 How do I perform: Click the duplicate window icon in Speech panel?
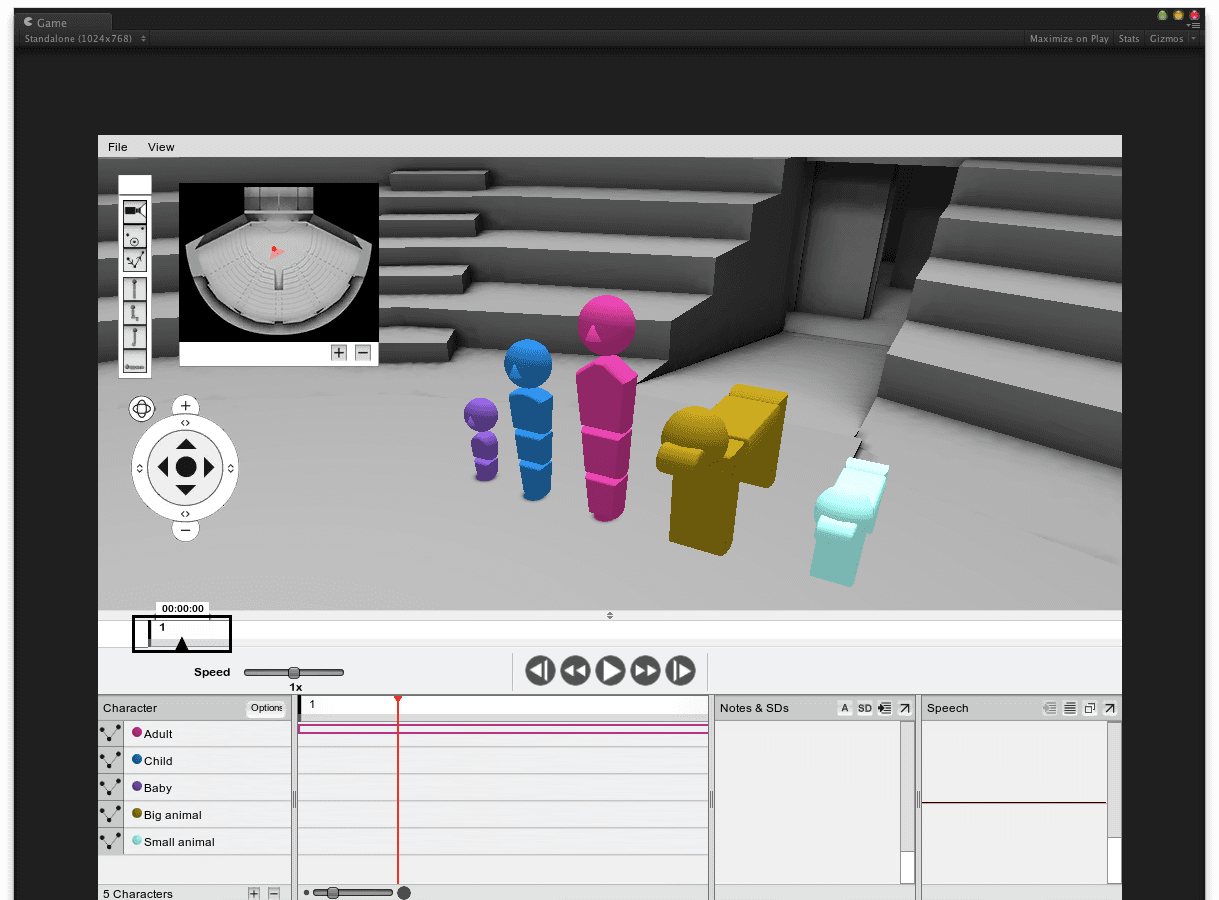coord(1090,708)
